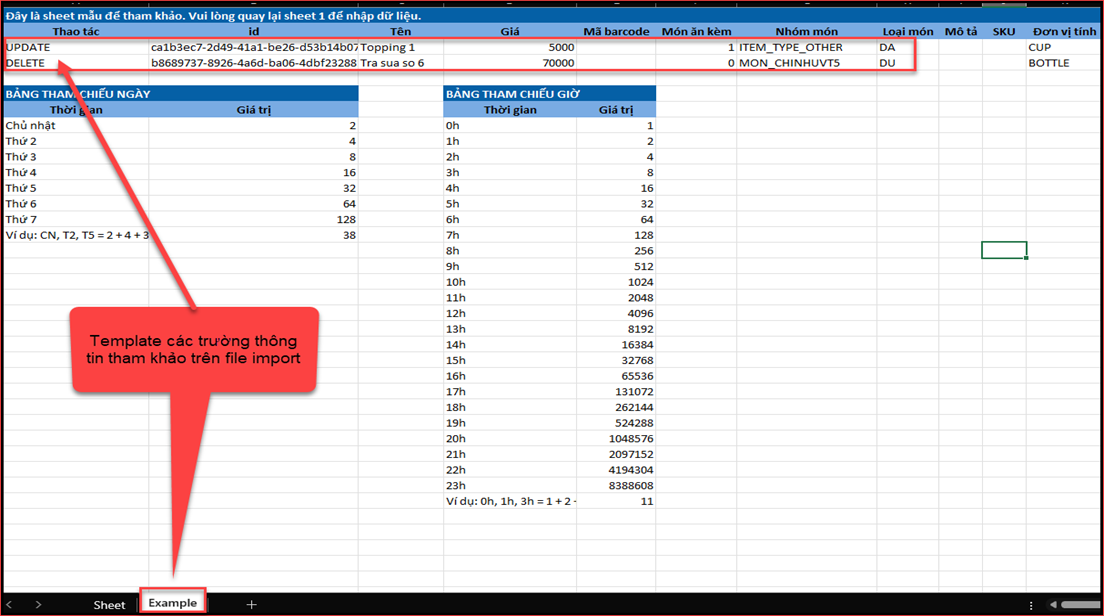Select the 'Mã barcode' column header cell

pos(616,32)
